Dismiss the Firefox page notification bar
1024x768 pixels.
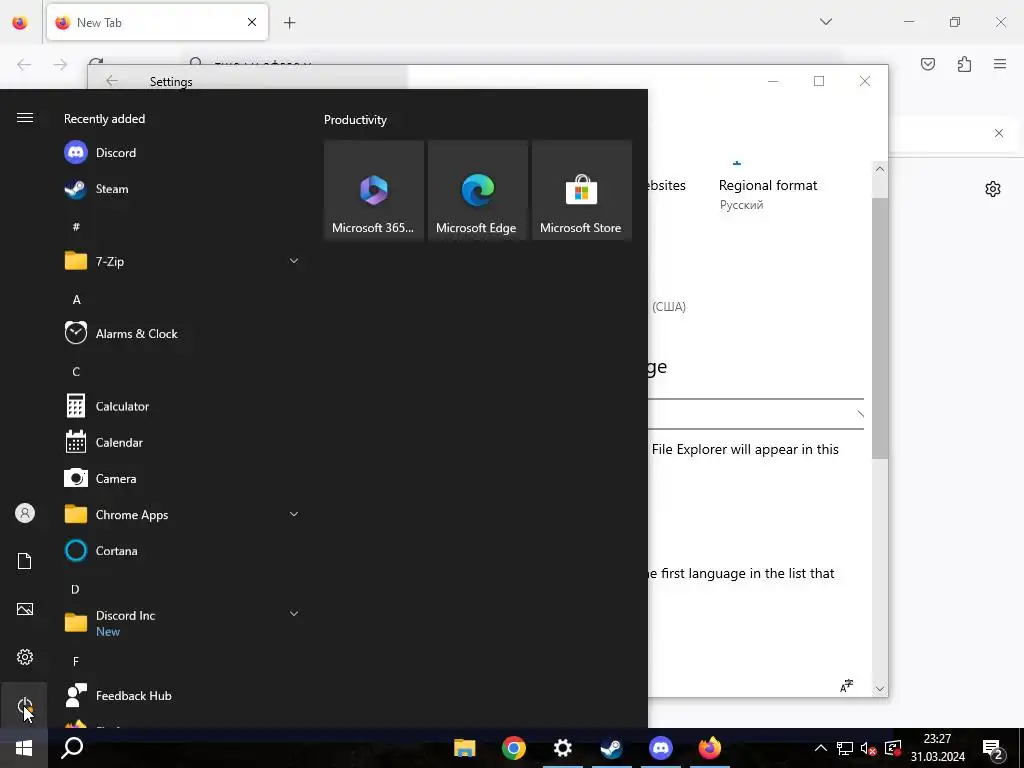999,133
